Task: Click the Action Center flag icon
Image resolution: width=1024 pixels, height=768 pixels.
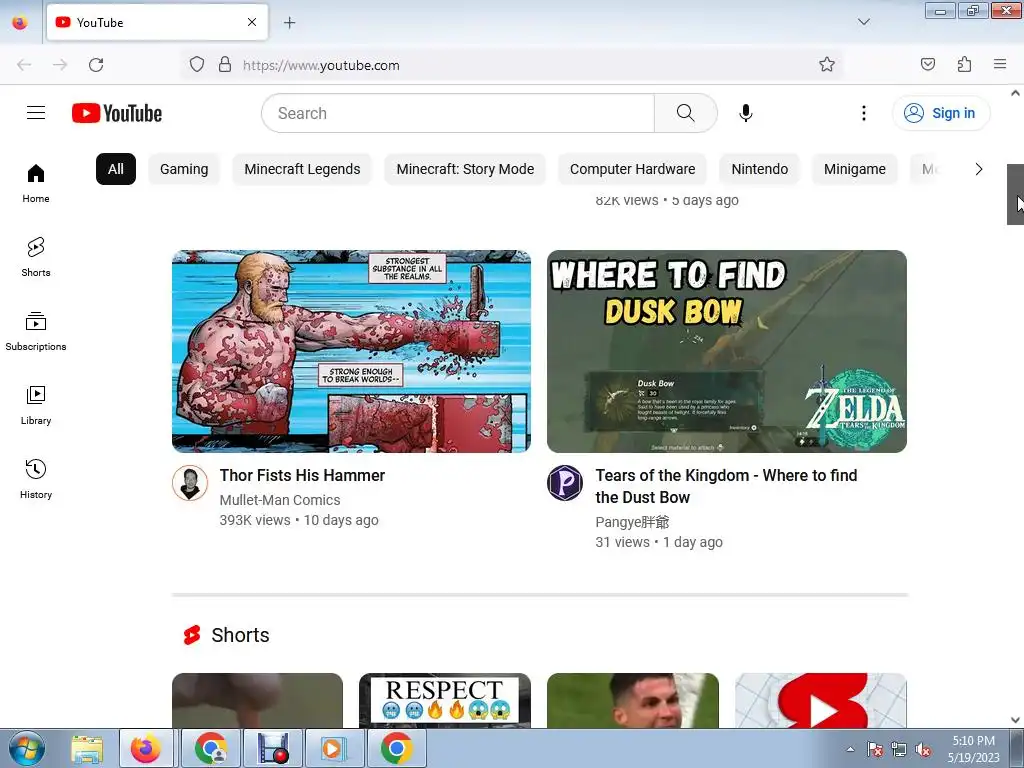Action: [x=874, y=749]
